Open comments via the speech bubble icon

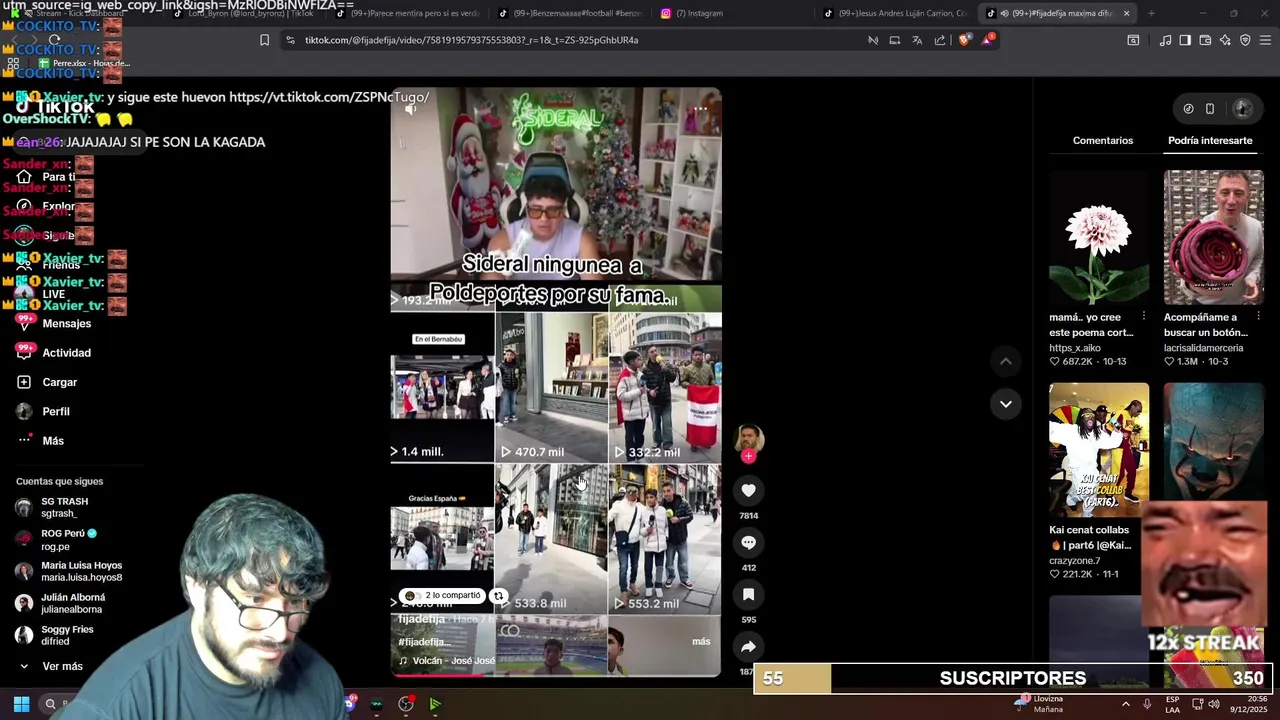(x=748, y=542)
